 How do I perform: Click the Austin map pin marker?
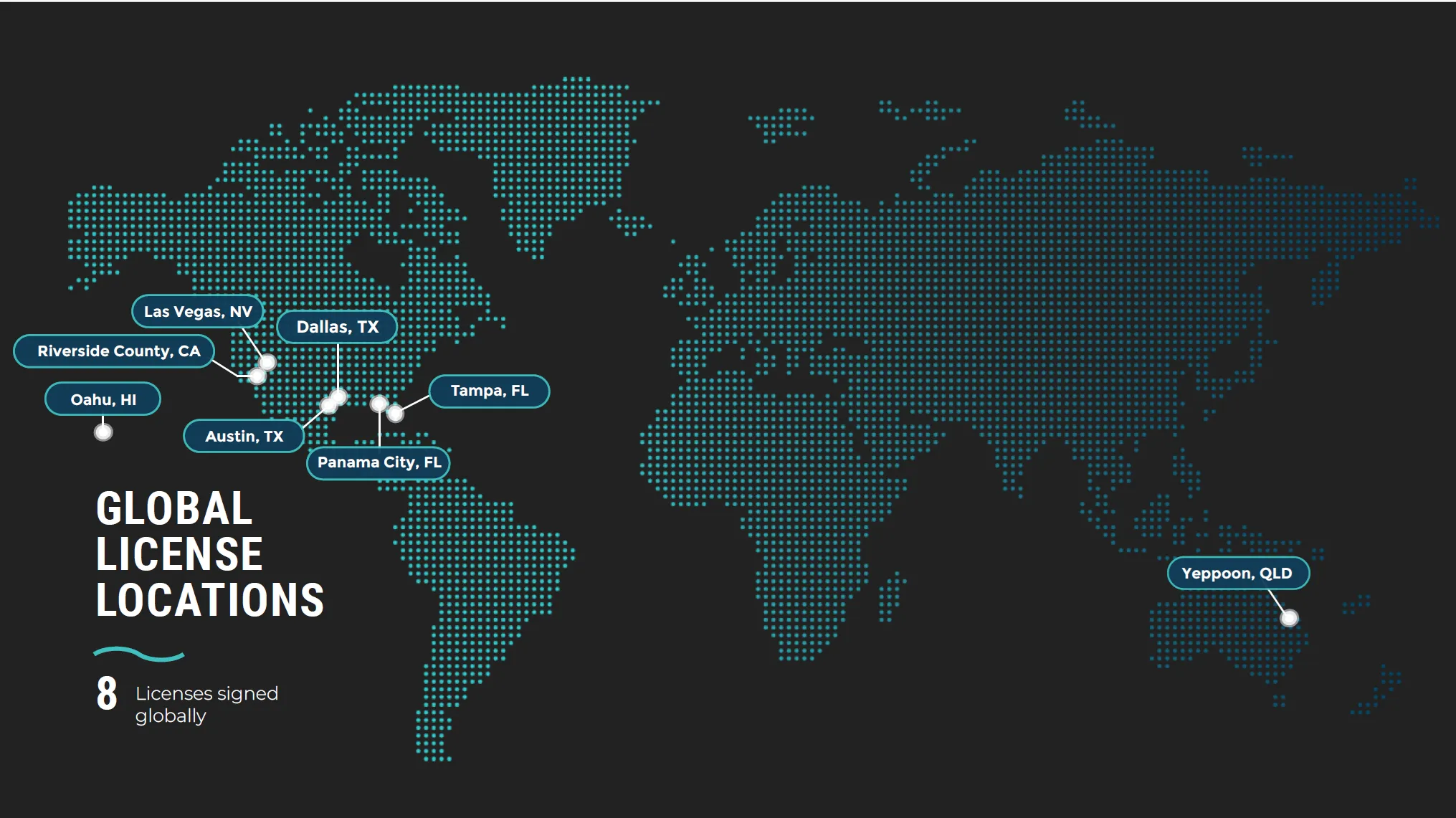click(328, 406)
